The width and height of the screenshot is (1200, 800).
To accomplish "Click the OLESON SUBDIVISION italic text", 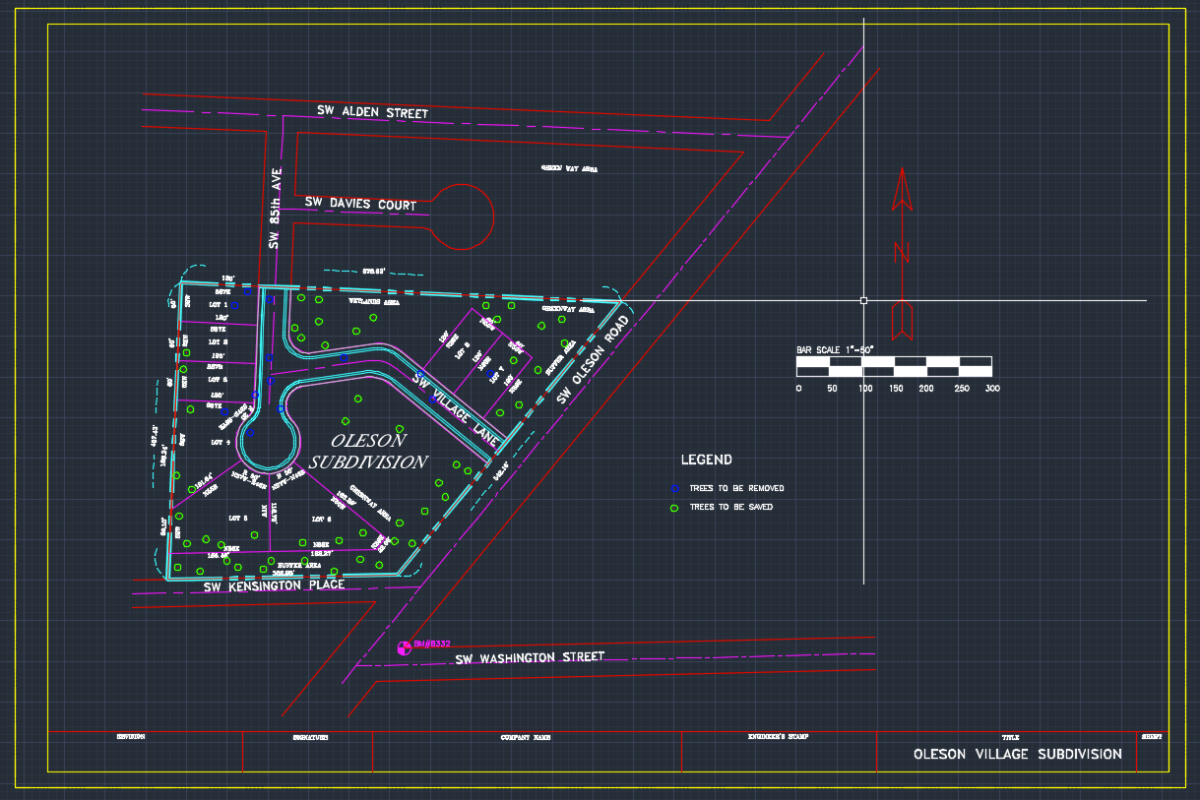I will (368, 451).
